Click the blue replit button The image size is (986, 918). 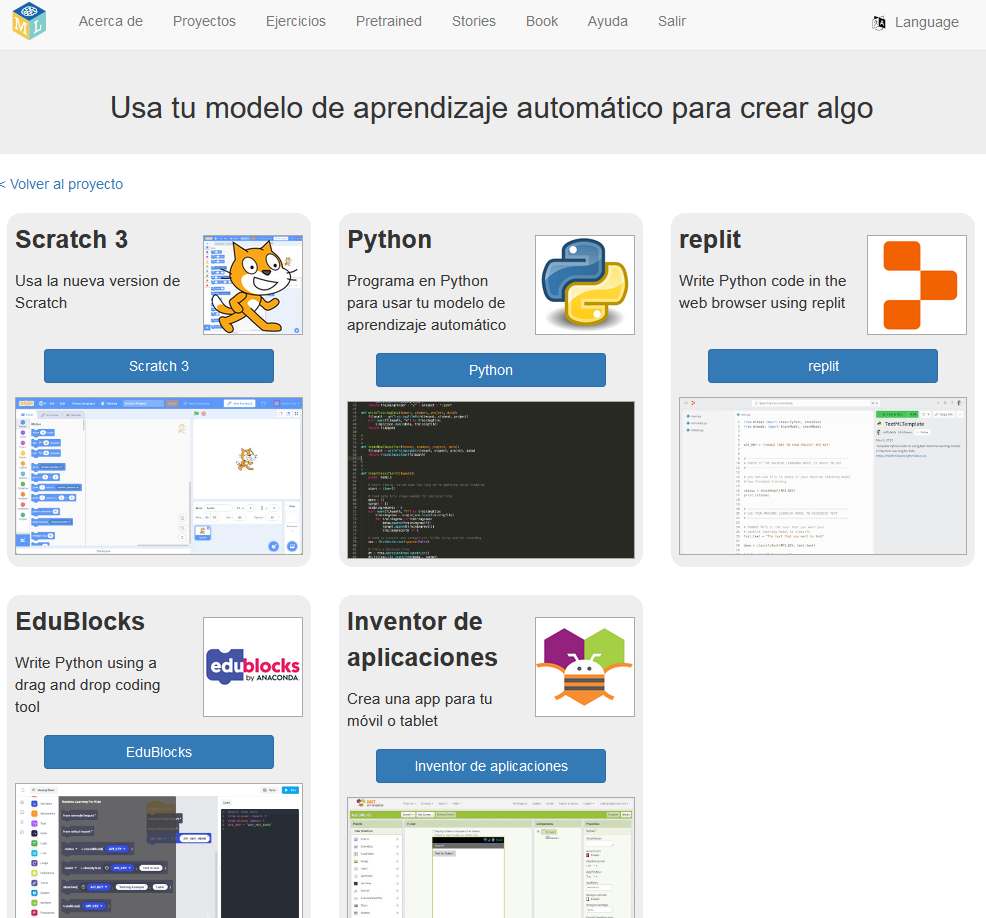pyautogui.click(x=823, y=366)
